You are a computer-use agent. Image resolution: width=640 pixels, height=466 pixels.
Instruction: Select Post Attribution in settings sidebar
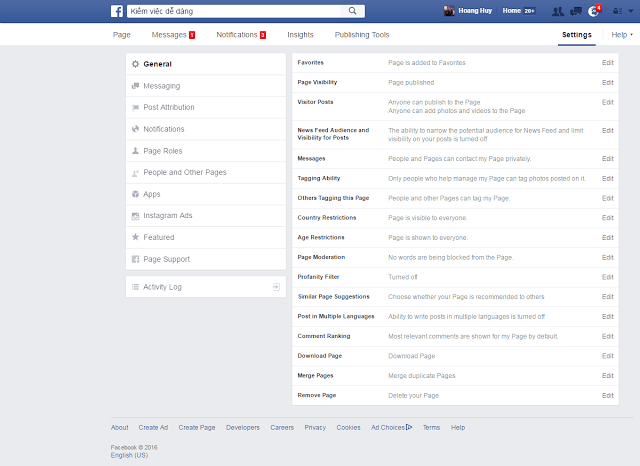coord(206,107)
